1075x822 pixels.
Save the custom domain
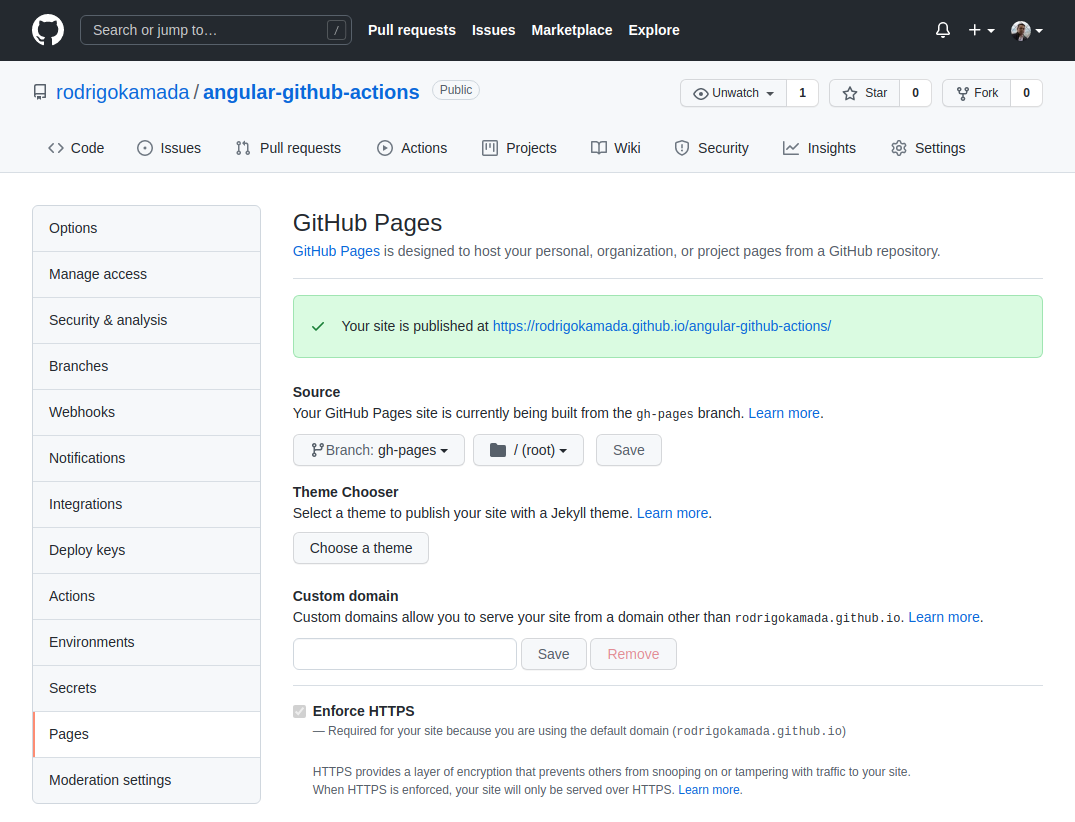click(553, 654)
